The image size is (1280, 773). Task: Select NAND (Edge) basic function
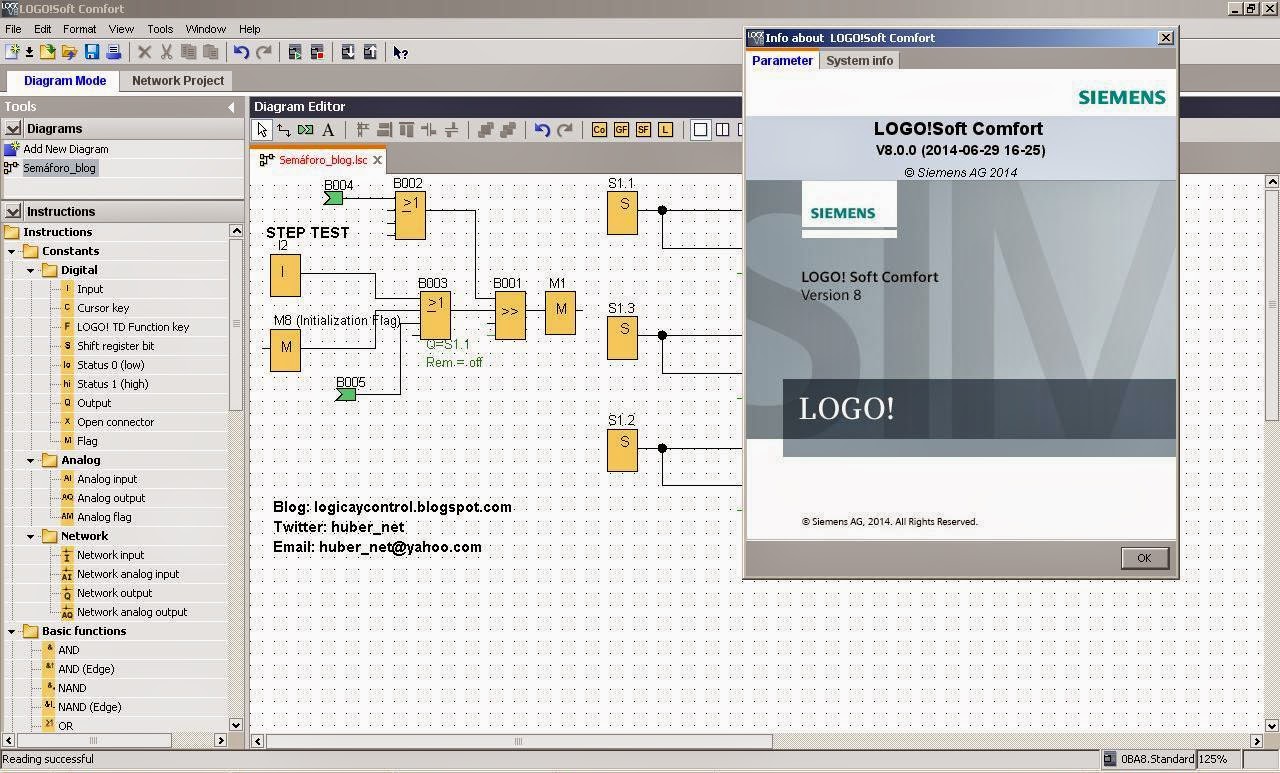89,707
